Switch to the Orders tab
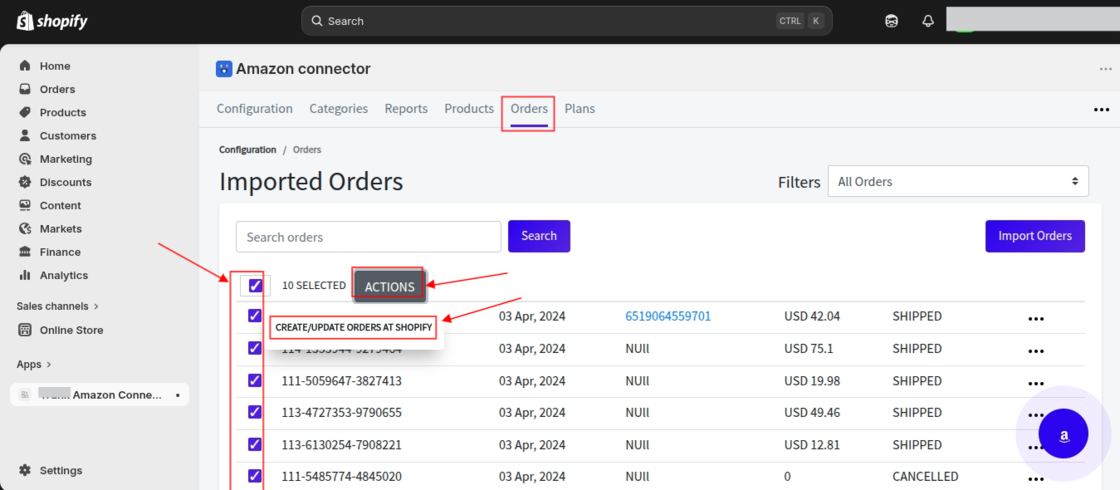This screenshot has width=1120, height=490. click(x=529, y=109)
